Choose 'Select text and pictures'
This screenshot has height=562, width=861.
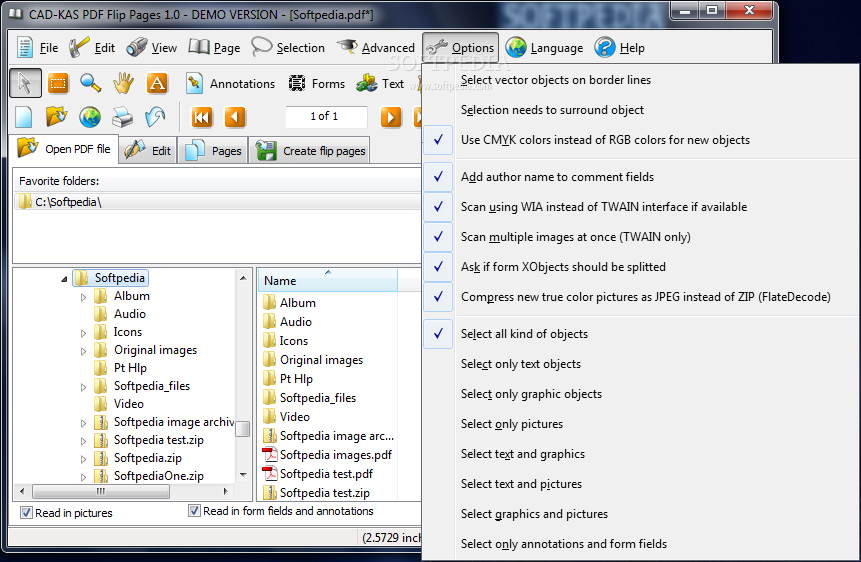[x=640, y=484]
